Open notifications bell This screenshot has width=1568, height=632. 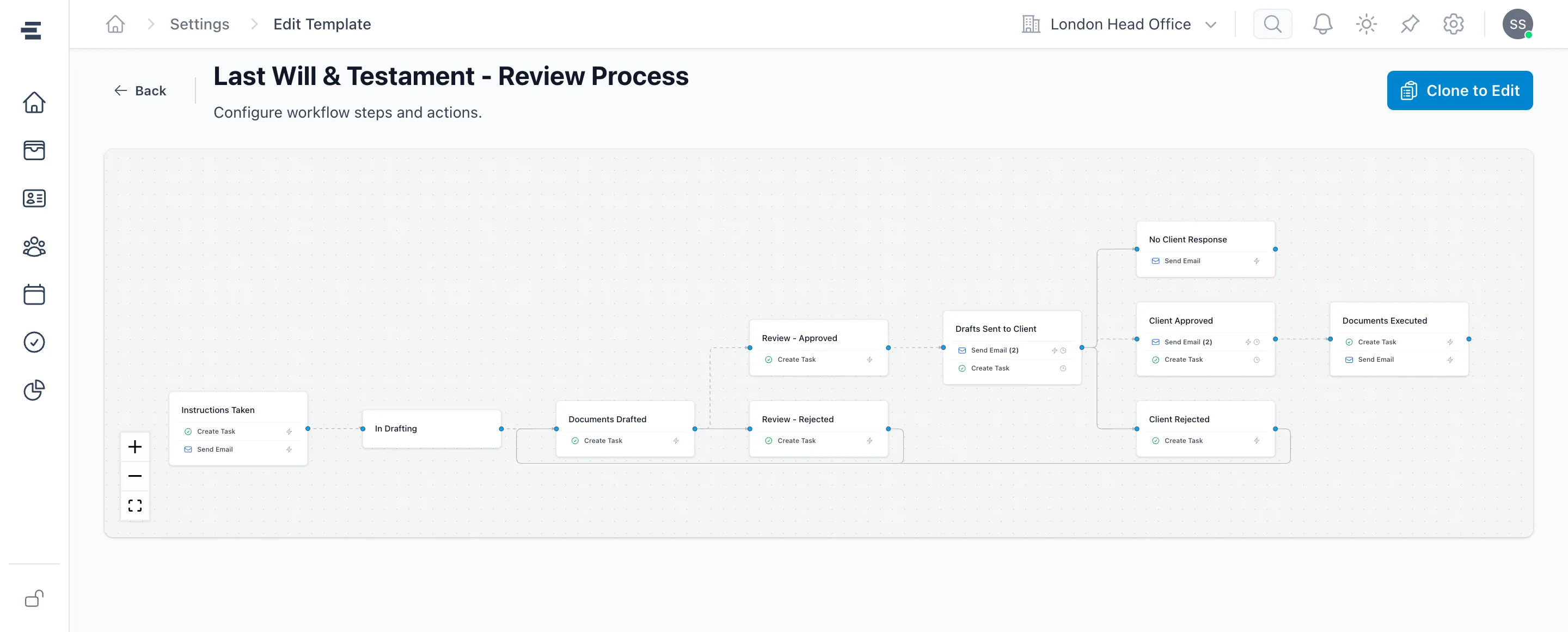1322,25
